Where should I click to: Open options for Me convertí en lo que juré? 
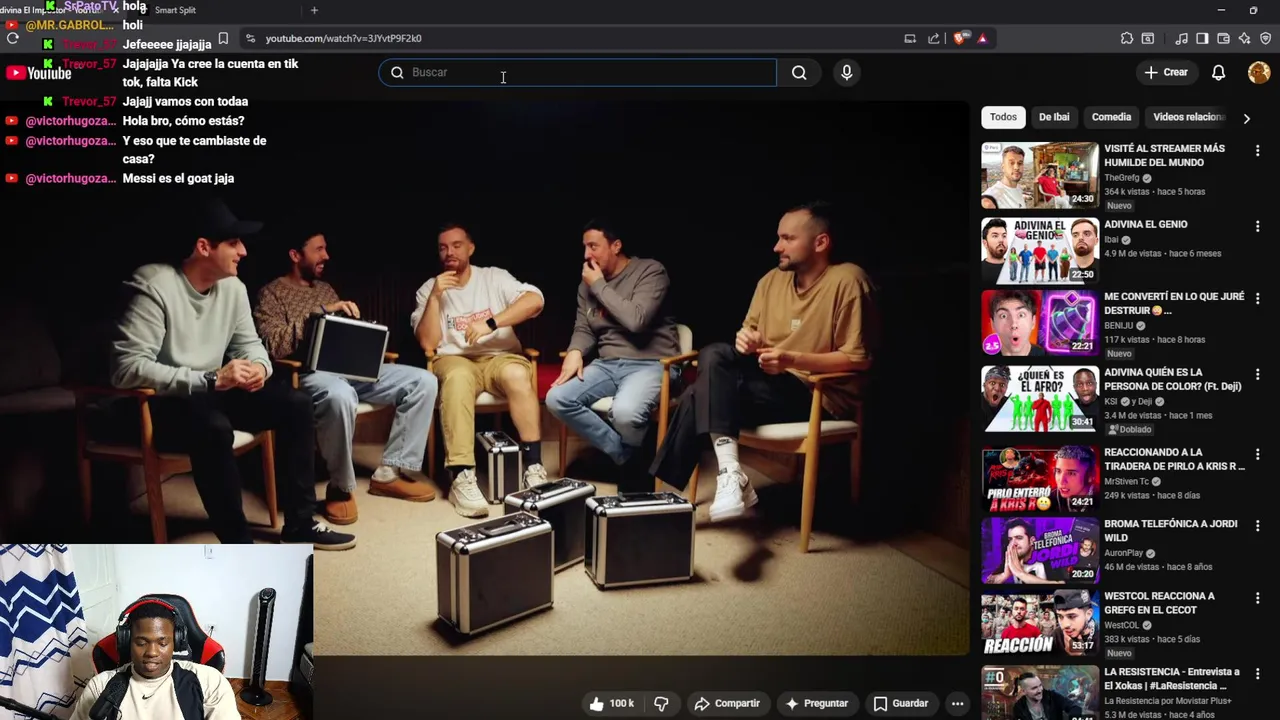(x=1257, y=298)
